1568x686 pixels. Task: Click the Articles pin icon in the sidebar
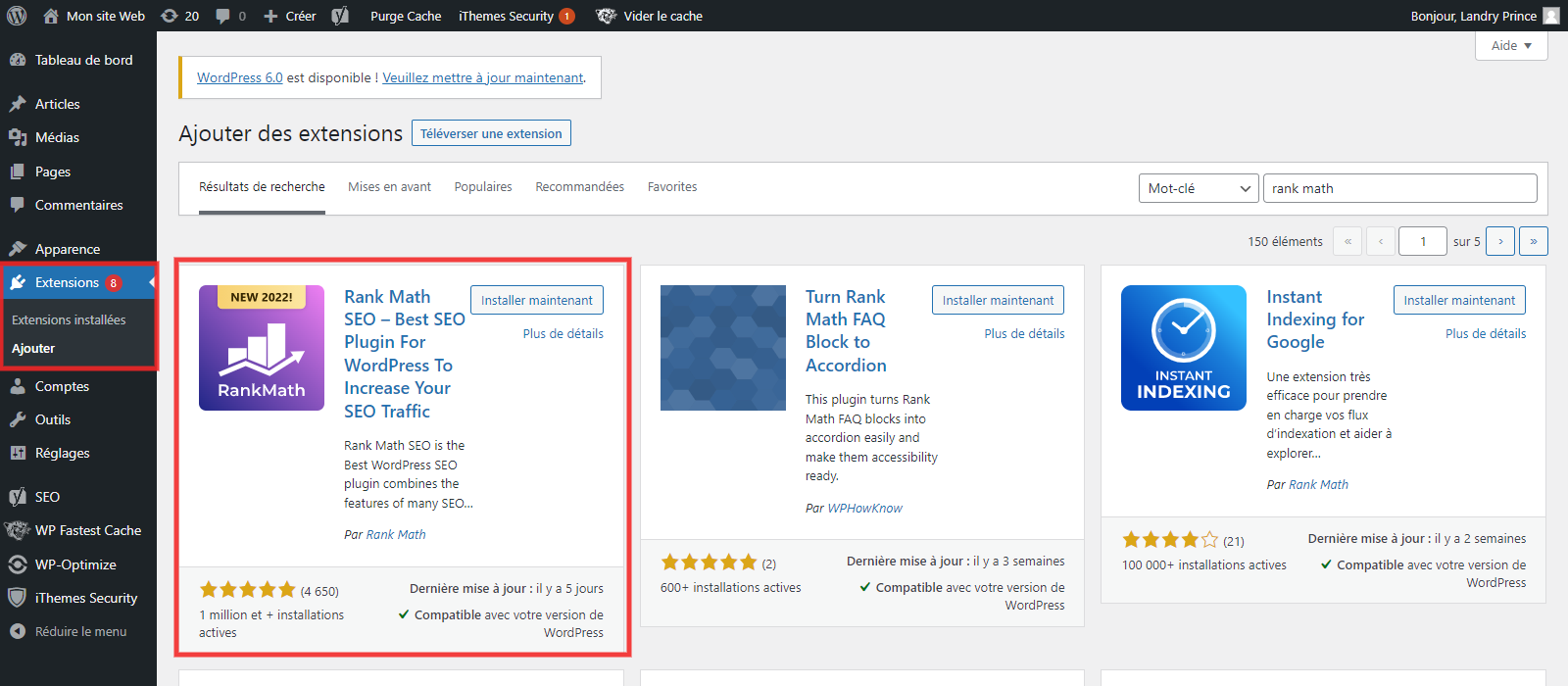pos(18,104)
